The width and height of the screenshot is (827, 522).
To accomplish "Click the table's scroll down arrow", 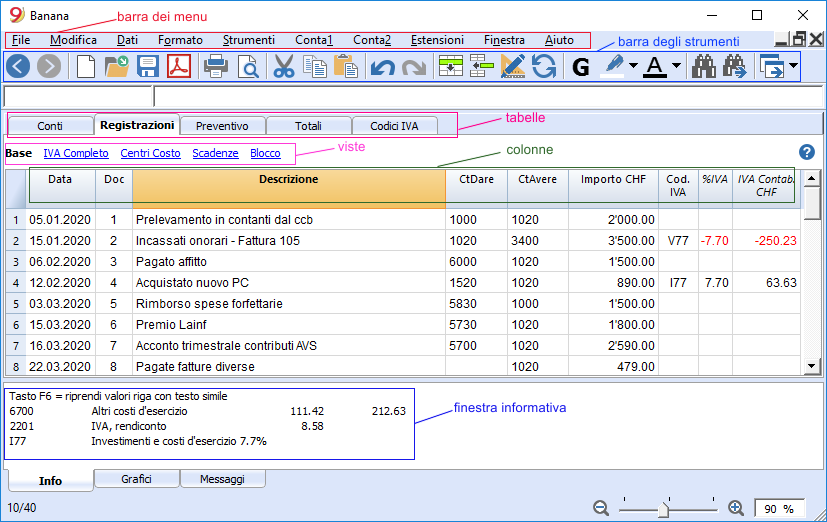I will coord(812,366).
